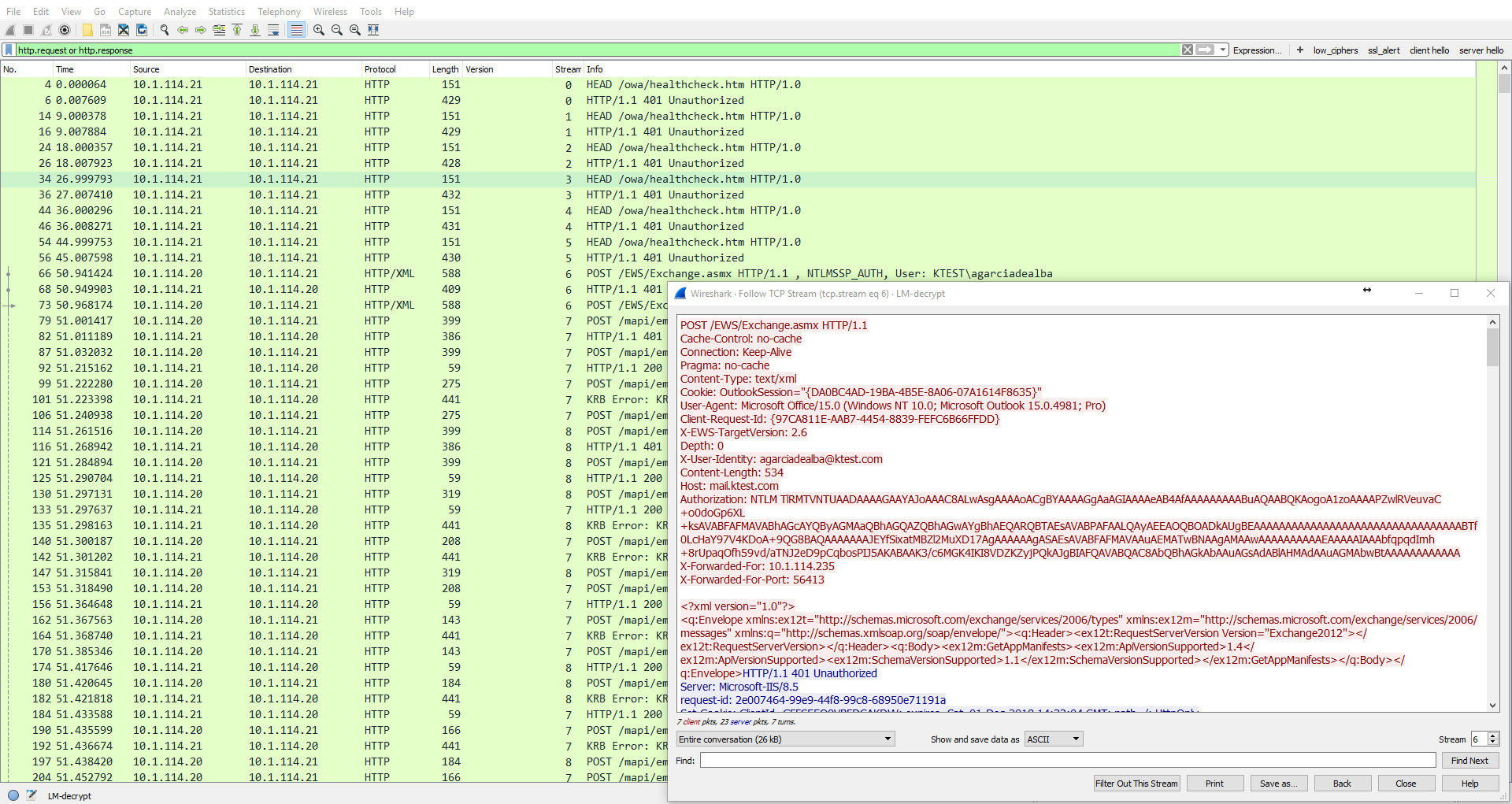This screenshot has width=1512, height=804.
Task: Go forward in packet history arrow
Action: click(201, 30)
